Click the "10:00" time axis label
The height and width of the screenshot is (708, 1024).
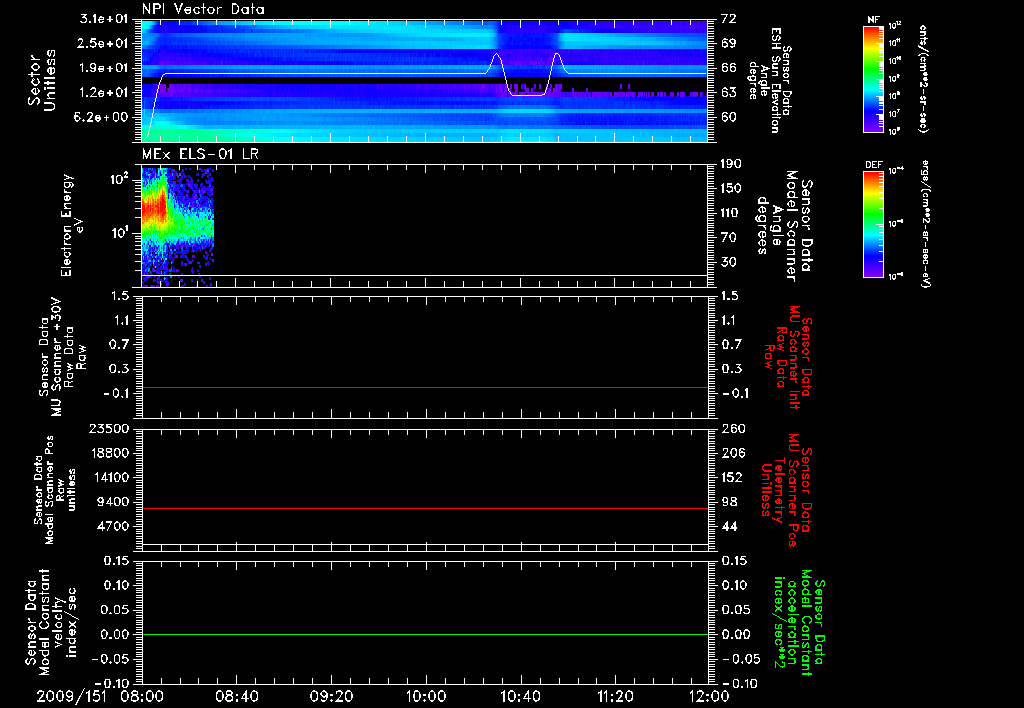425,696
